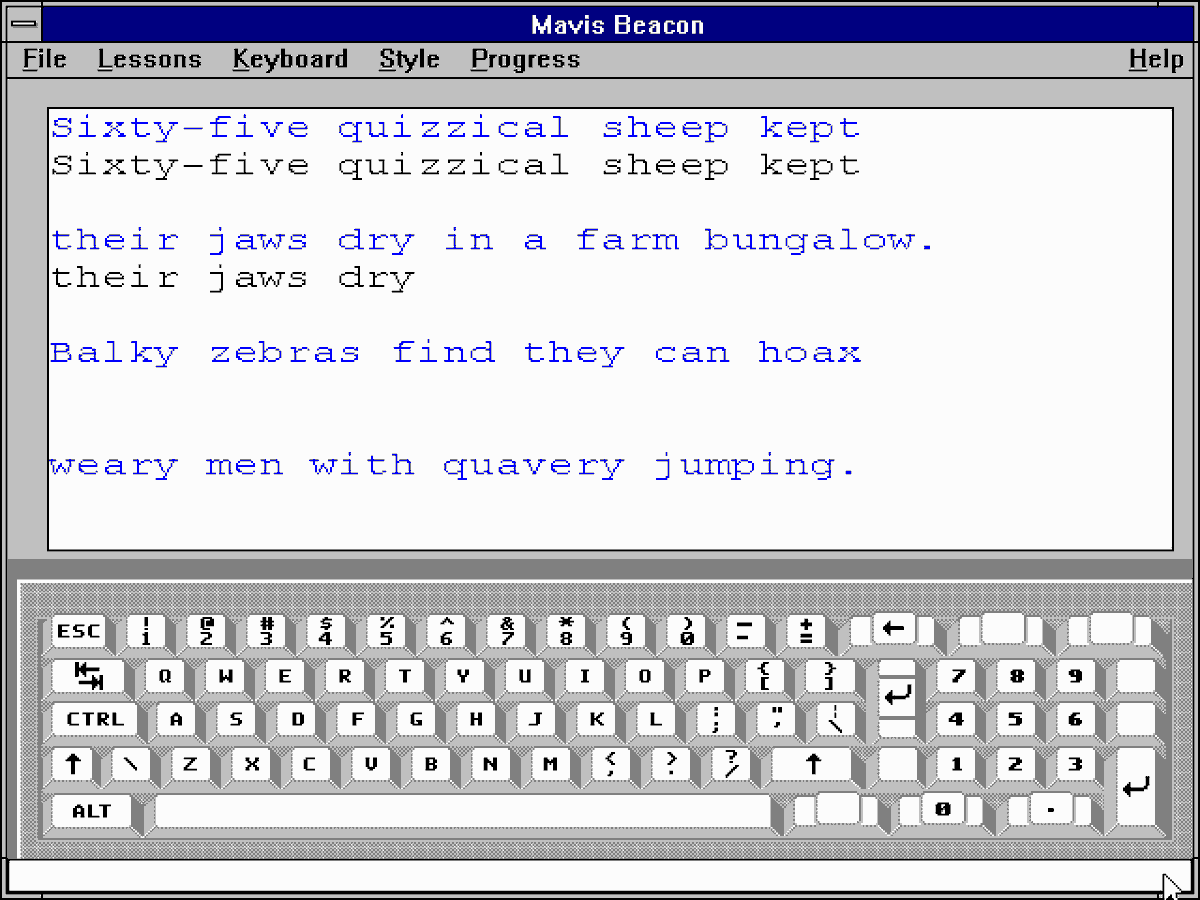
Task: Click the tall numeric keypad Enter key
Action: [x=1136, y=787]
